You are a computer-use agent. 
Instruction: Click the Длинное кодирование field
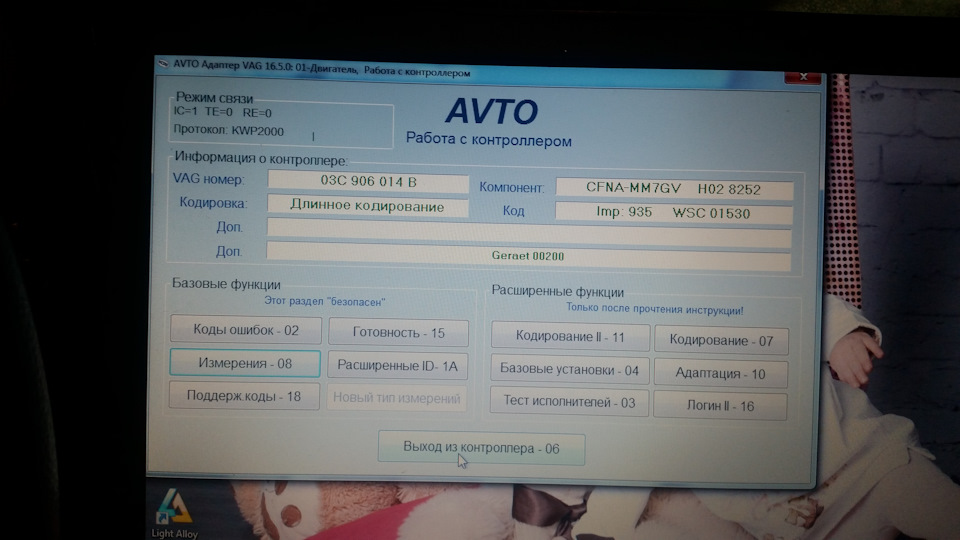pyautogui.click(x=367, y=206)
